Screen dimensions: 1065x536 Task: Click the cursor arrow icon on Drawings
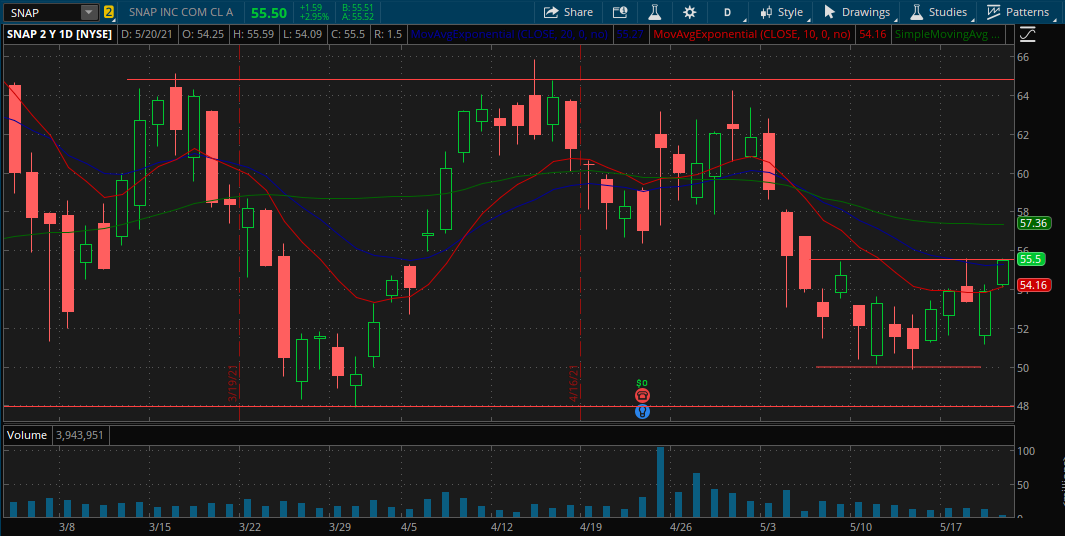[829, 12]
